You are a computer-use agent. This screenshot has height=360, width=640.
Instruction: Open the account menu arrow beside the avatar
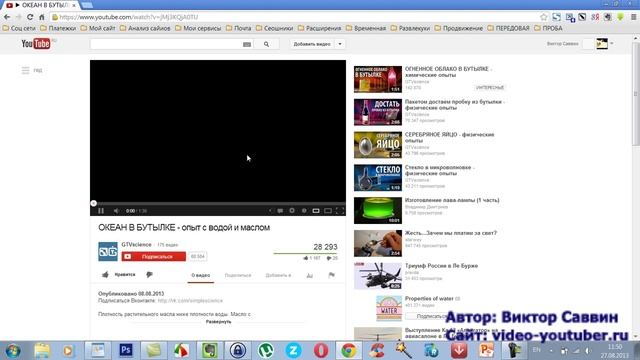pyautogui.click(x=612, y=43)
